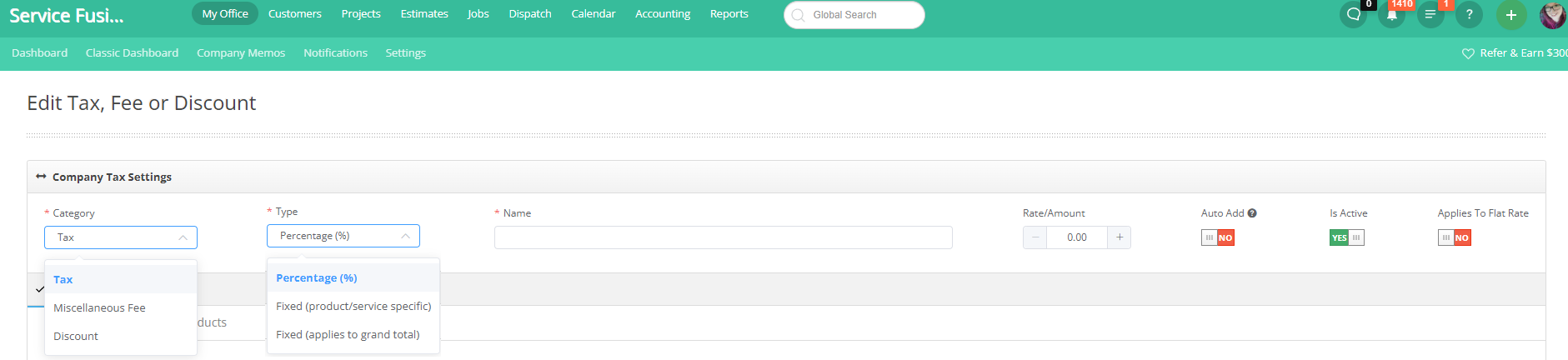
Task: Click the Company Tax Settings arrows icon
Action: point(41,177)
